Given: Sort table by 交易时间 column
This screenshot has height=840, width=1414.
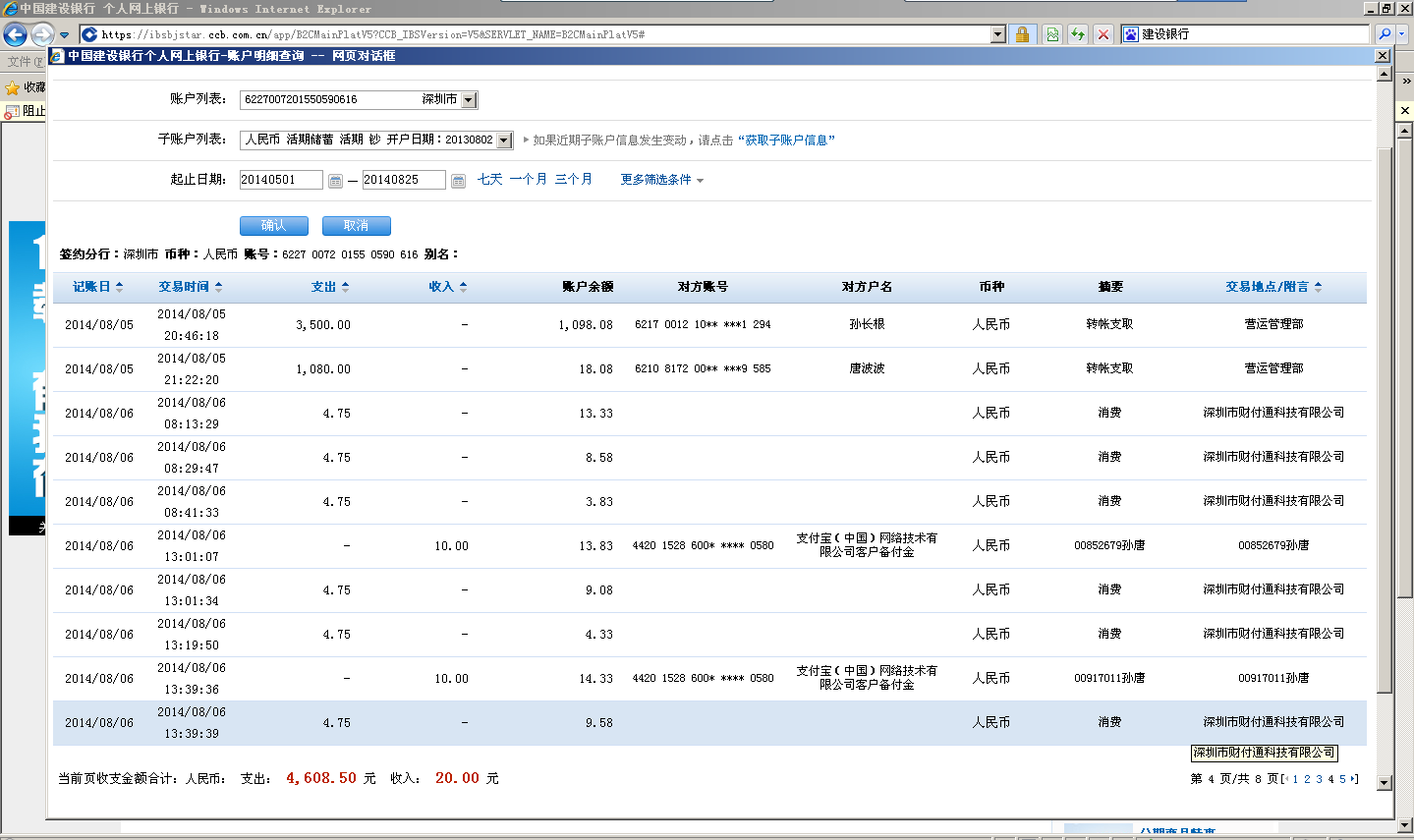Looking at the screenshot, I should click(x=190, y=287).
